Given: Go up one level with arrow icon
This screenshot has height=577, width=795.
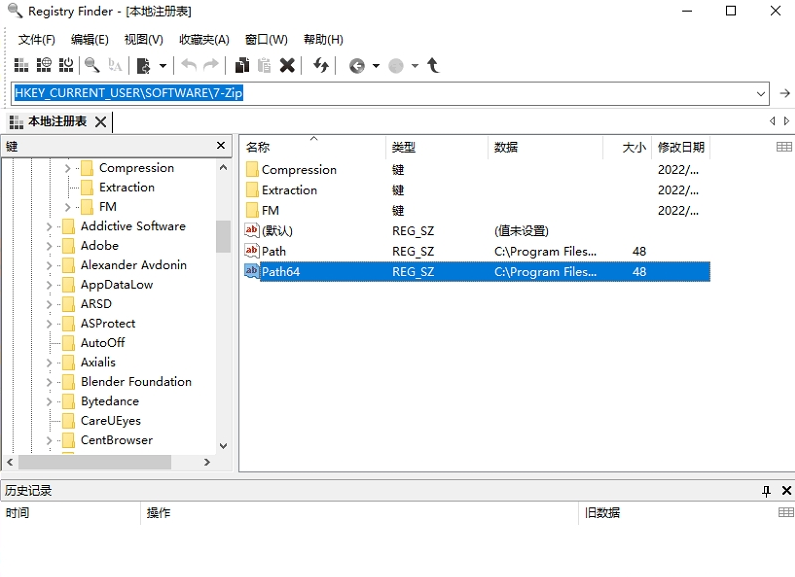Looking at the screenshot, I should pos(433,65).
